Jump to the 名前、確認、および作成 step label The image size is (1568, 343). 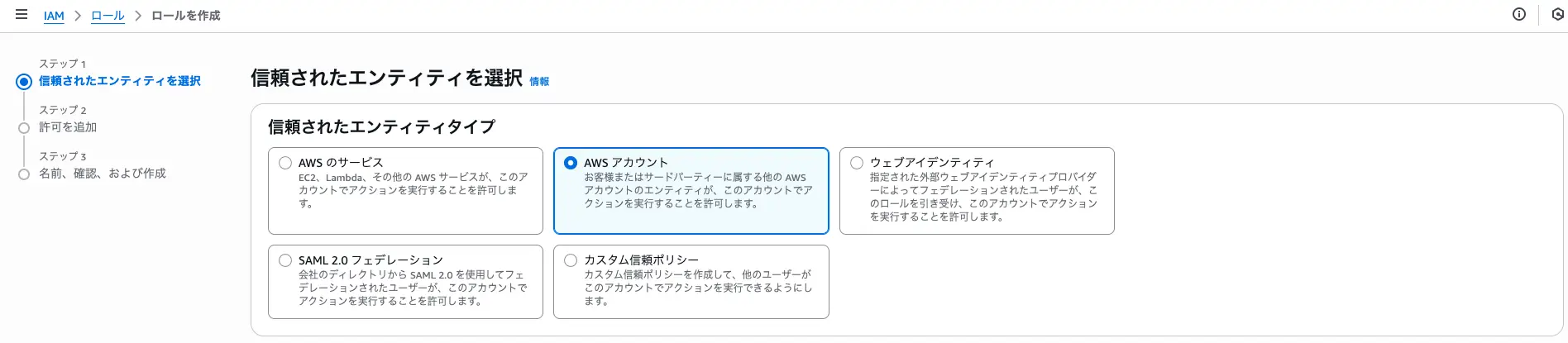tap(103, 174)
